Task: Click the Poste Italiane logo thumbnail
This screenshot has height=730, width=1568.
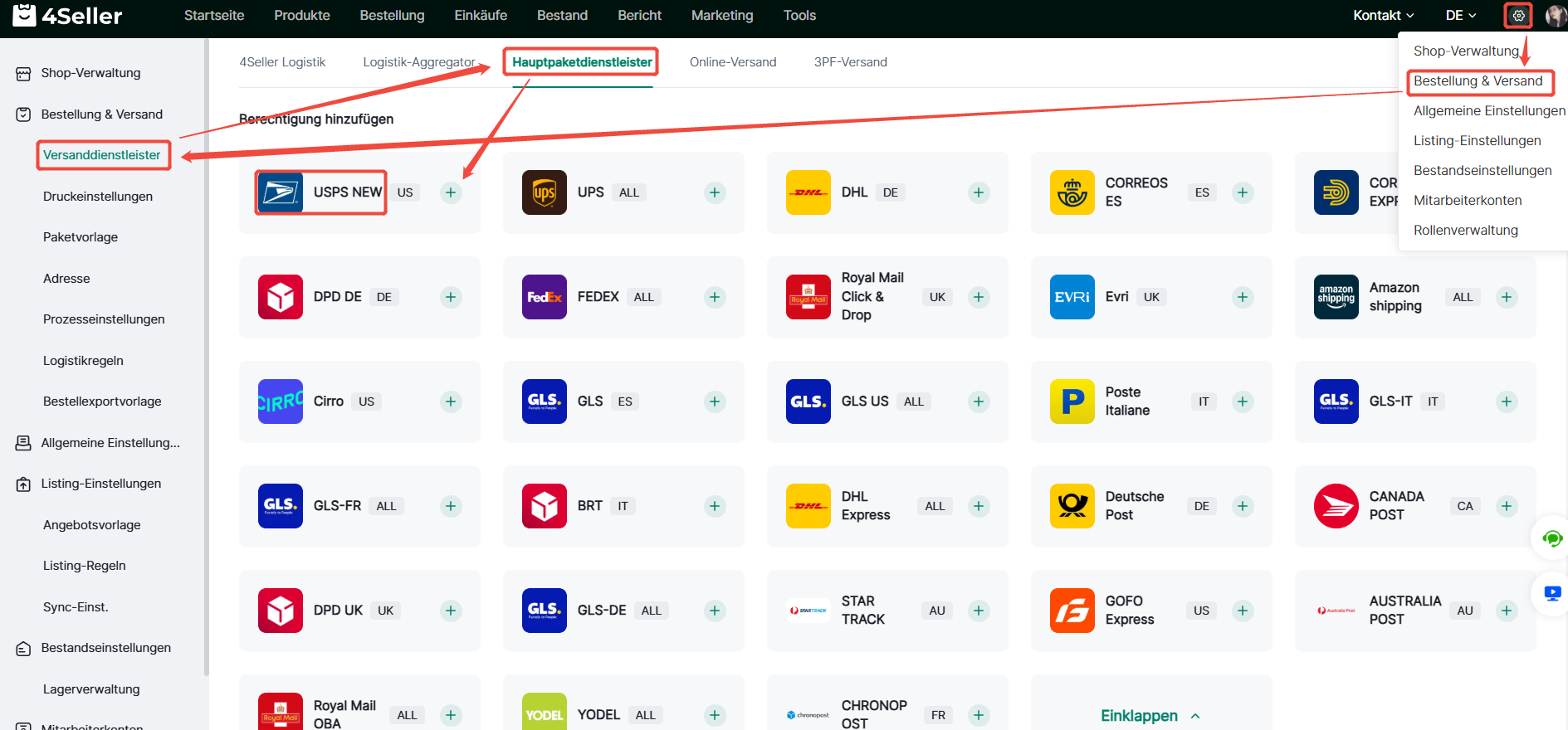Action: point(1072,401)
